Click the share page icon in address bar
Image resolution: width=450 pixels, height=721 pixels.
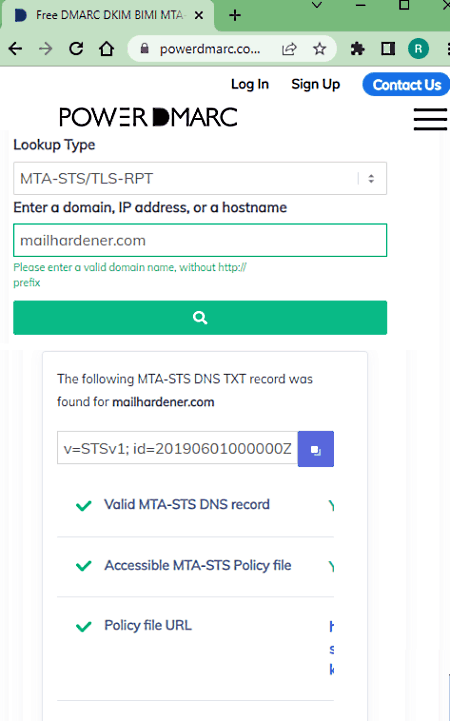(x=289, y=49)
